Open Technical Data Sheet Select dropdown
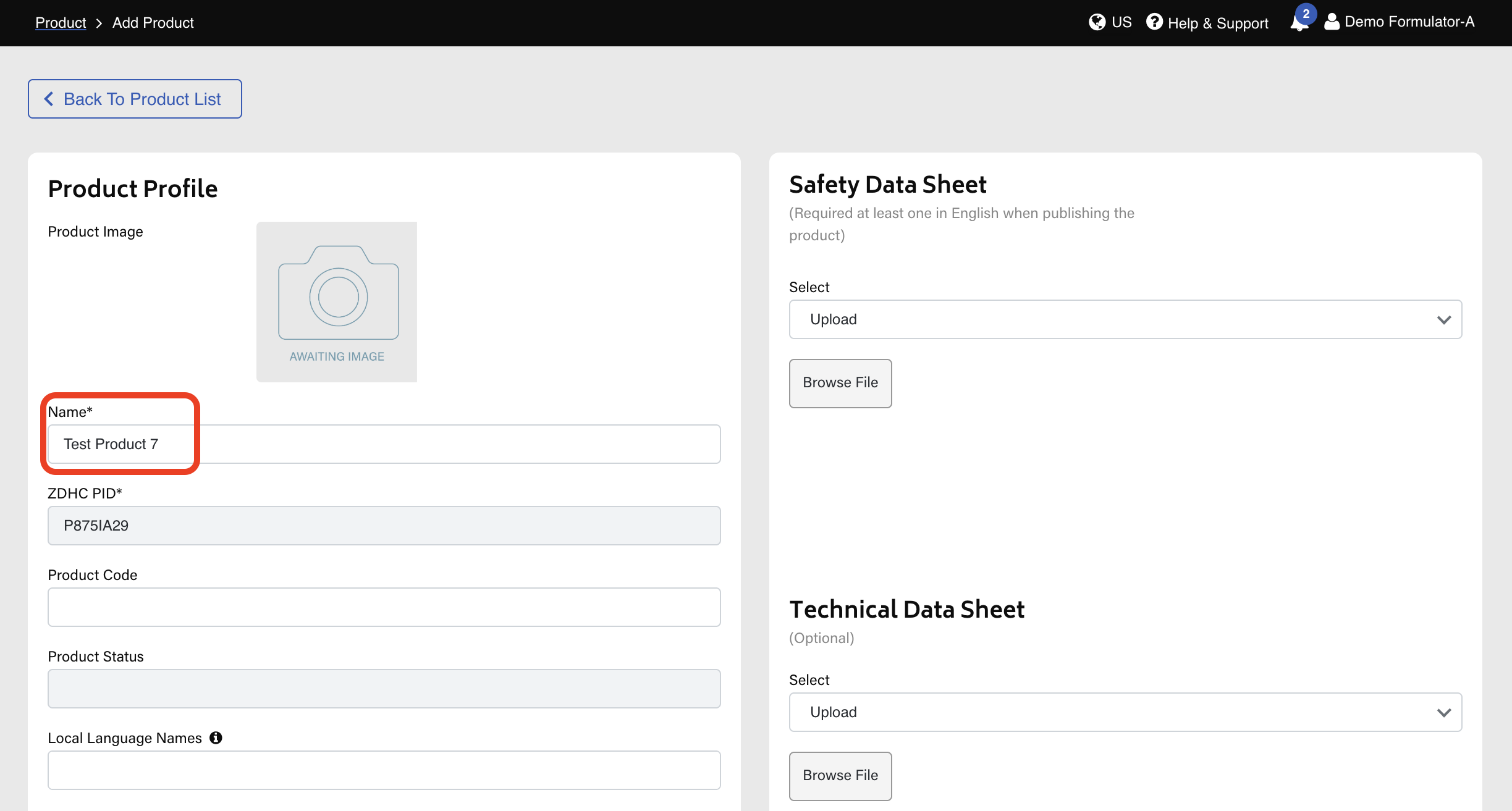Image resolution: width=1512 pixels, height=811 pixels. pyautogui.click(x=1125, y=712)
